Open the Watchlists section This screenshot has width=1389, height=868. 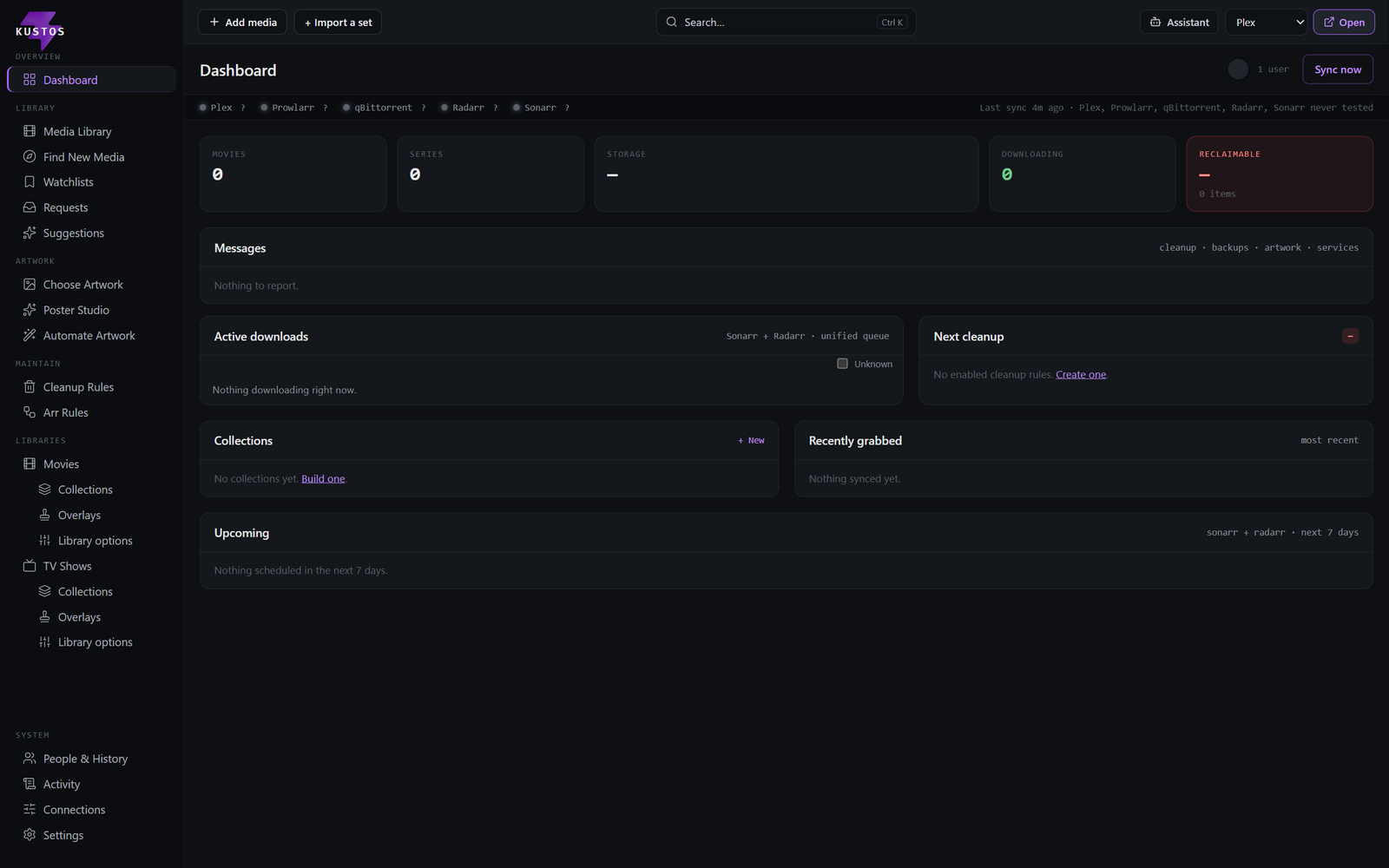[91, 182]
